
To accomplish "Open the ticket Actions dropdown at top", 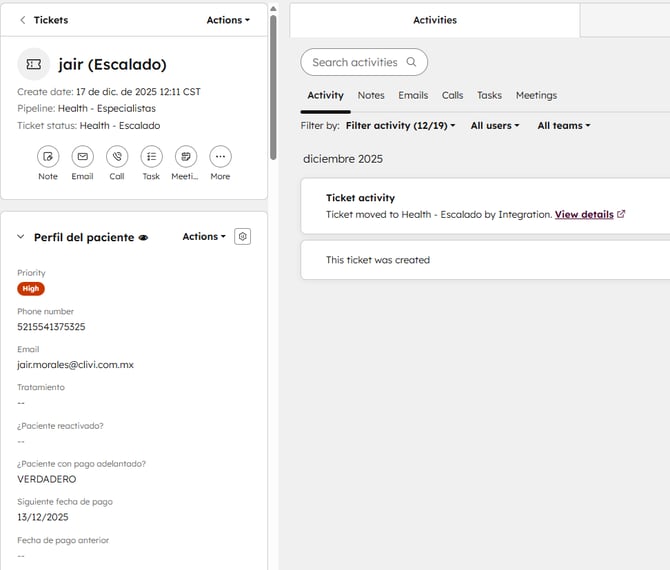I will point(228,20).
